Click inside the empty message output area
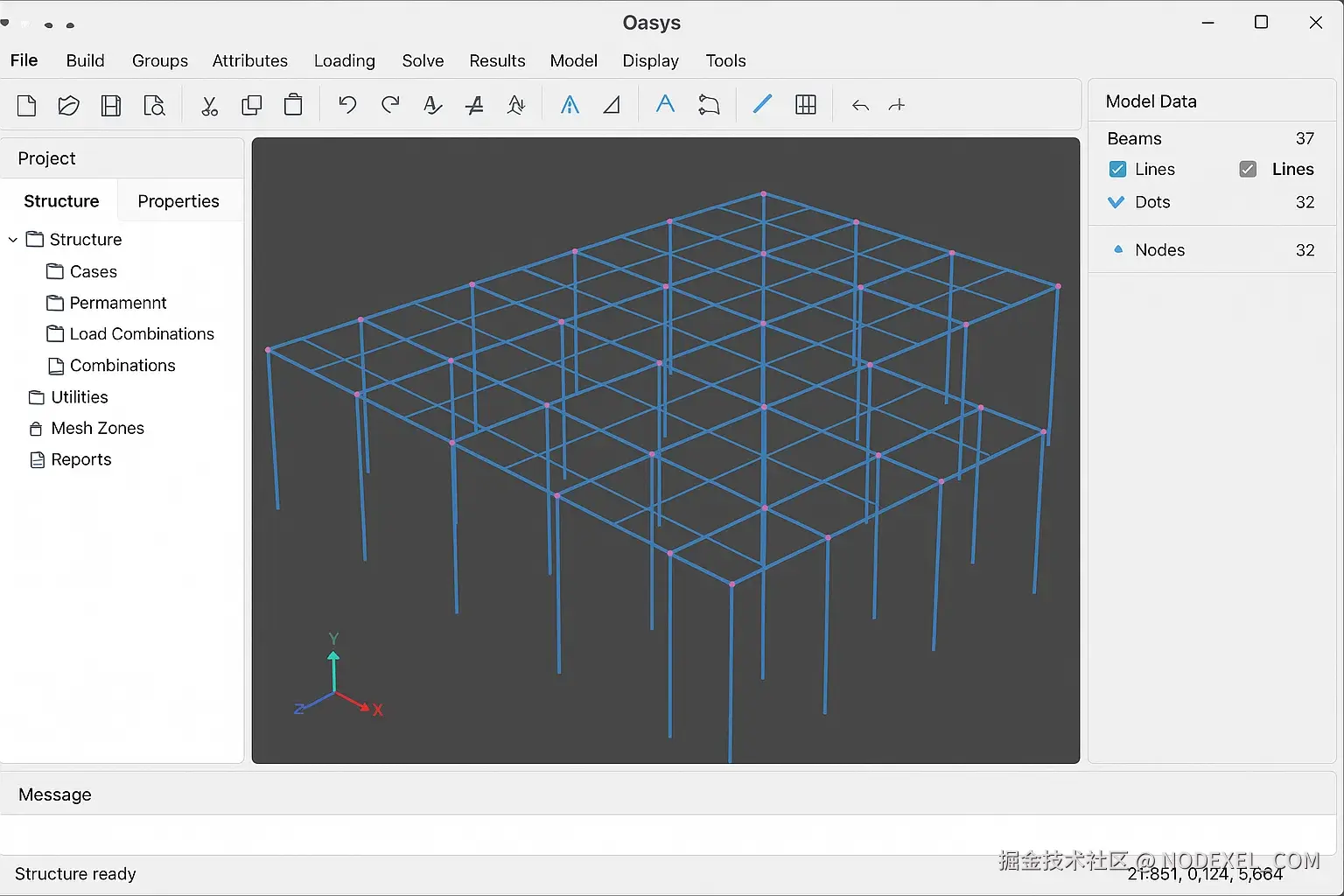The image size is (1344, 896). tap(668, 835)
